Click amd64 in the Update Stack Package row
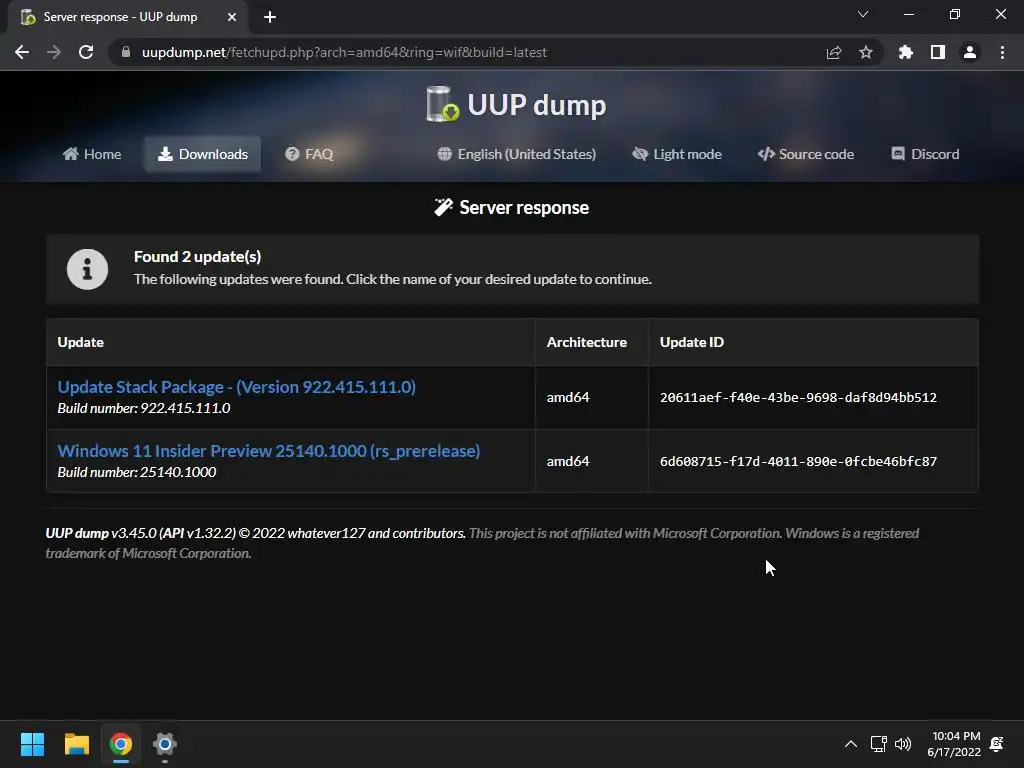The image size is (1024, 768). 568,397
